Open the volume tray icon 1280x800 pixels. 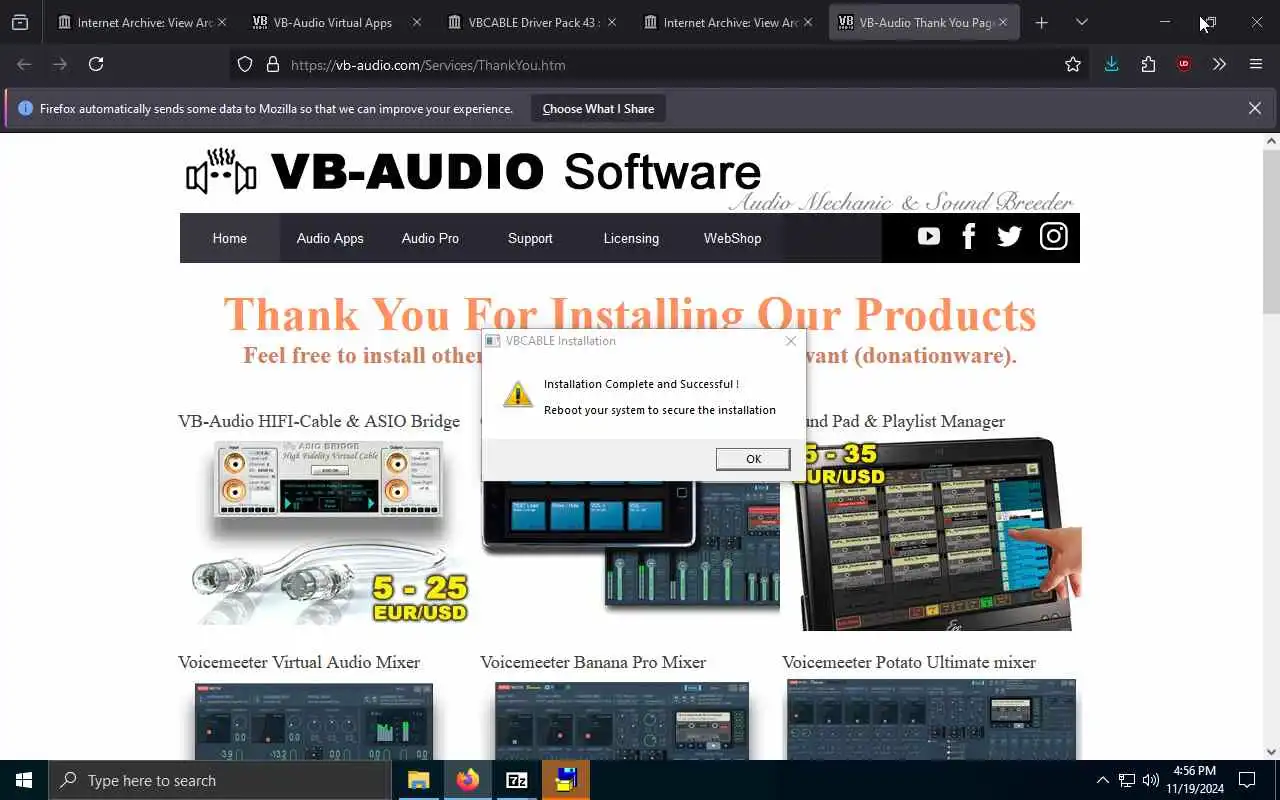point(1151,780)
